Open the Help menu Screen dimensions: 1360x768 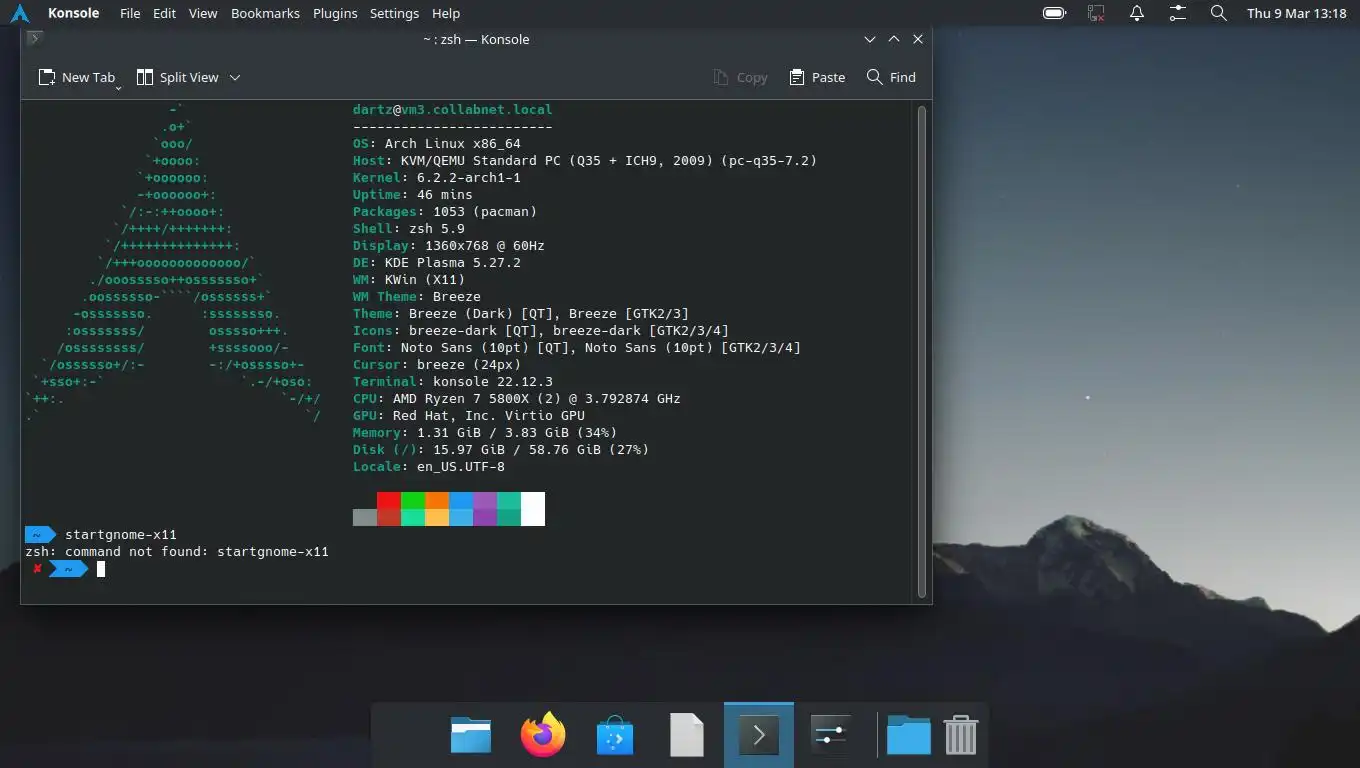[x=446, y=13]
